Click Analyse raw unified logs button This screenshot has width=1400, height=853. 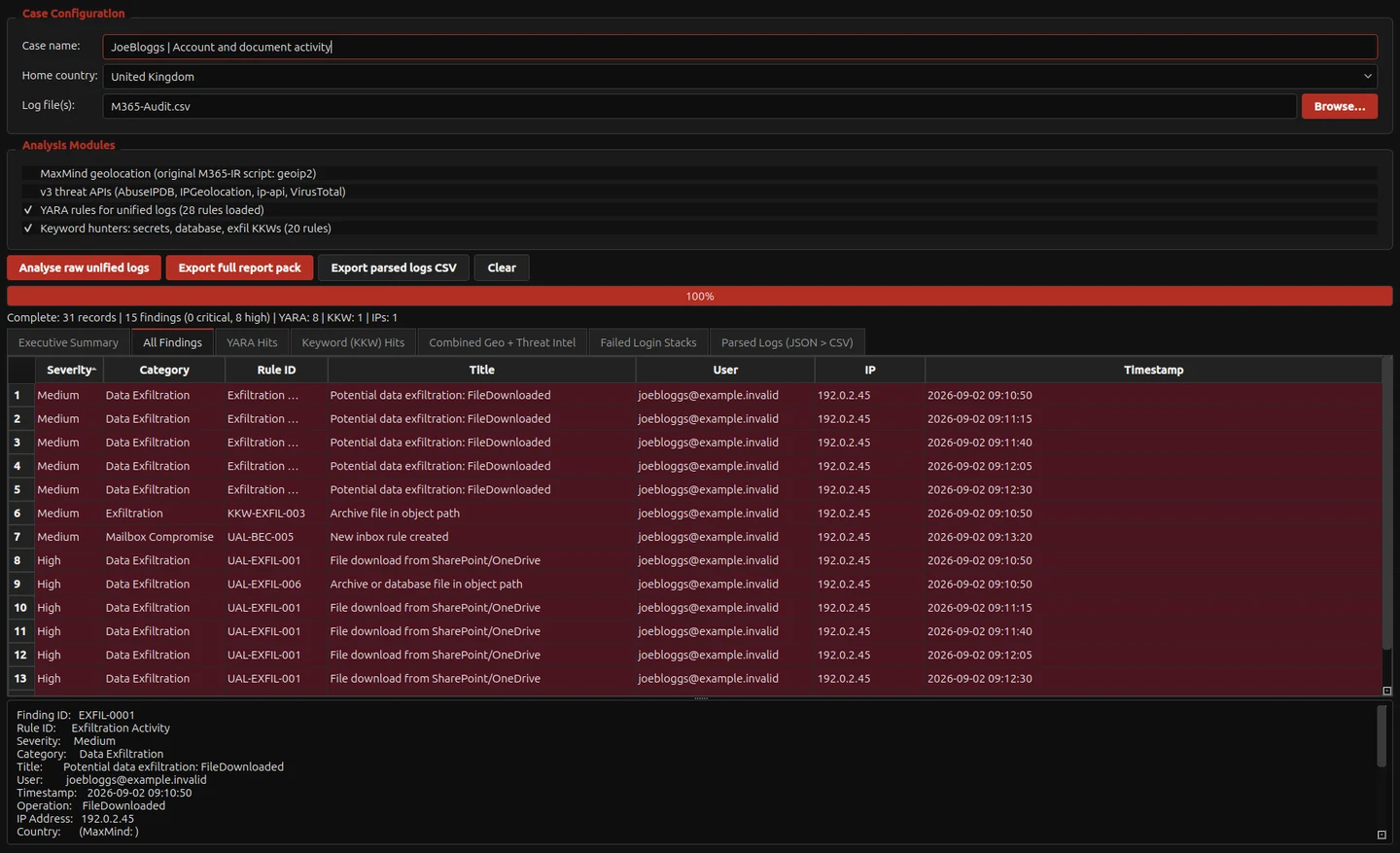click(85, 267)
